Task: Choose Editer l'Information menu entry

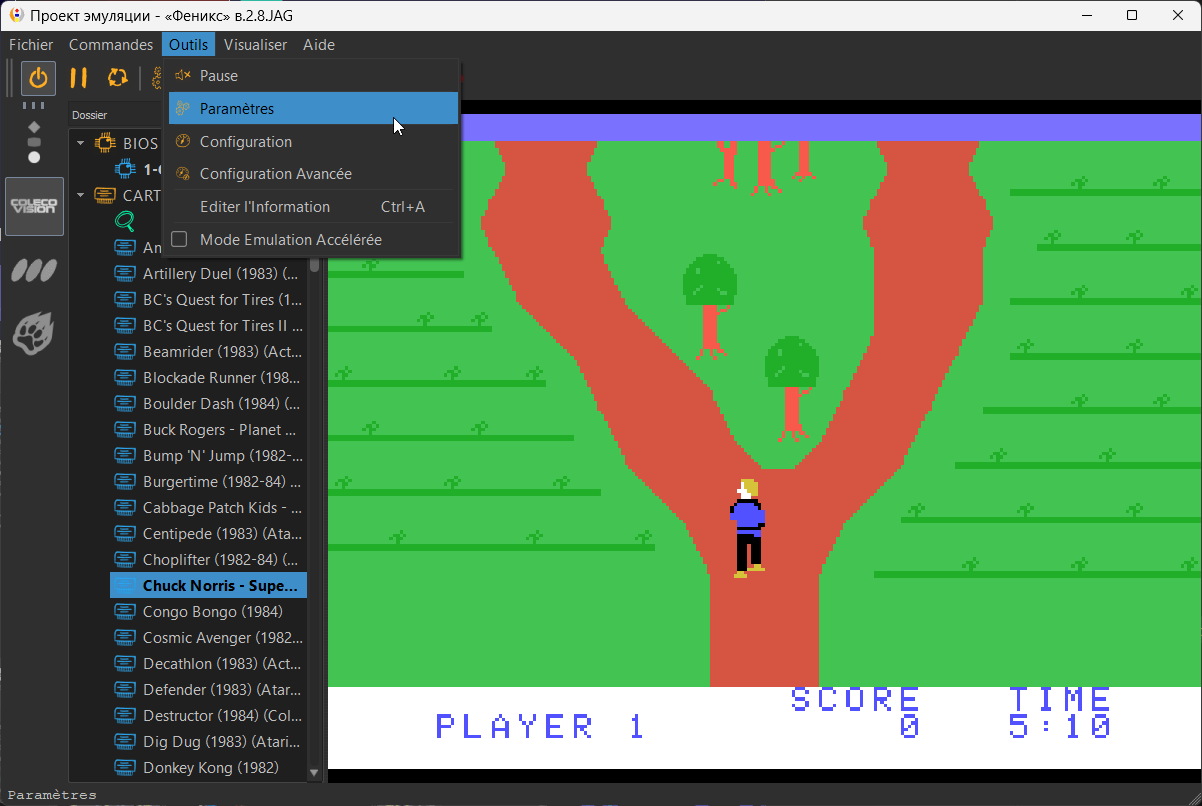Action: [313, 207]
